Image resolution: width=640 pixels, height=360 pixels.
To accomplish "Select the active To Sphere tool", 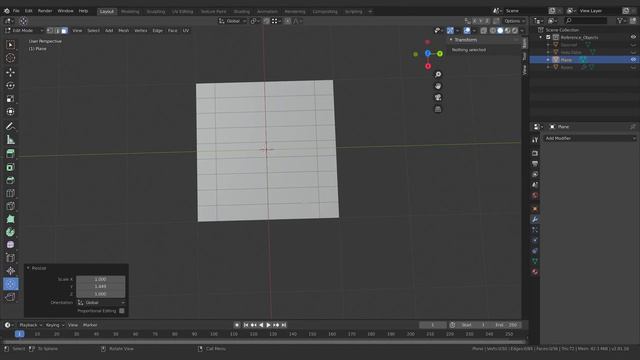I will tap(11, 284).
